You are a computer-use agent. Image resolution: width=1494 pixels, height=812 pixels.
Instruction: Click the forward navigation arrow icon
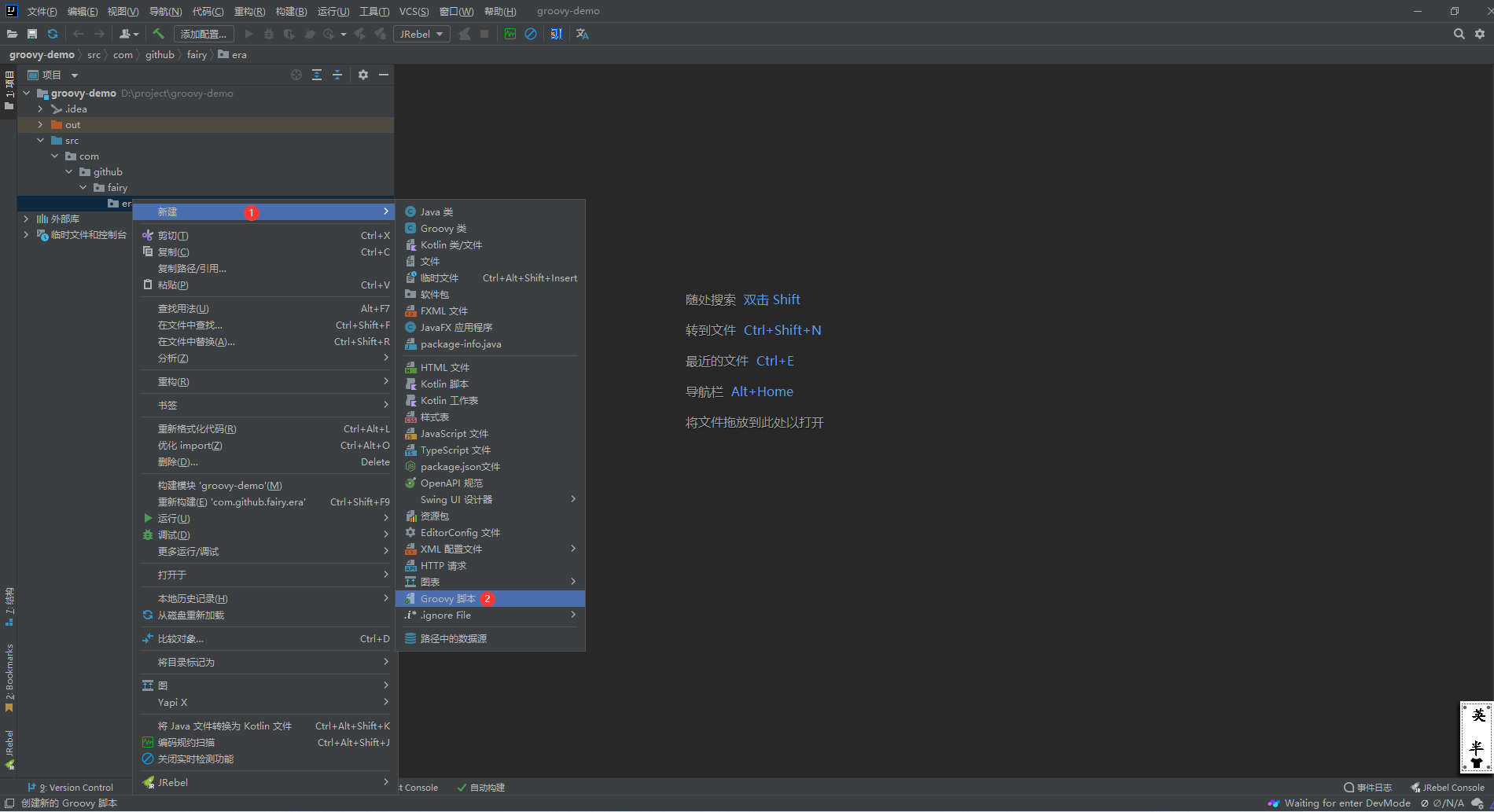[x=98, y=34]
